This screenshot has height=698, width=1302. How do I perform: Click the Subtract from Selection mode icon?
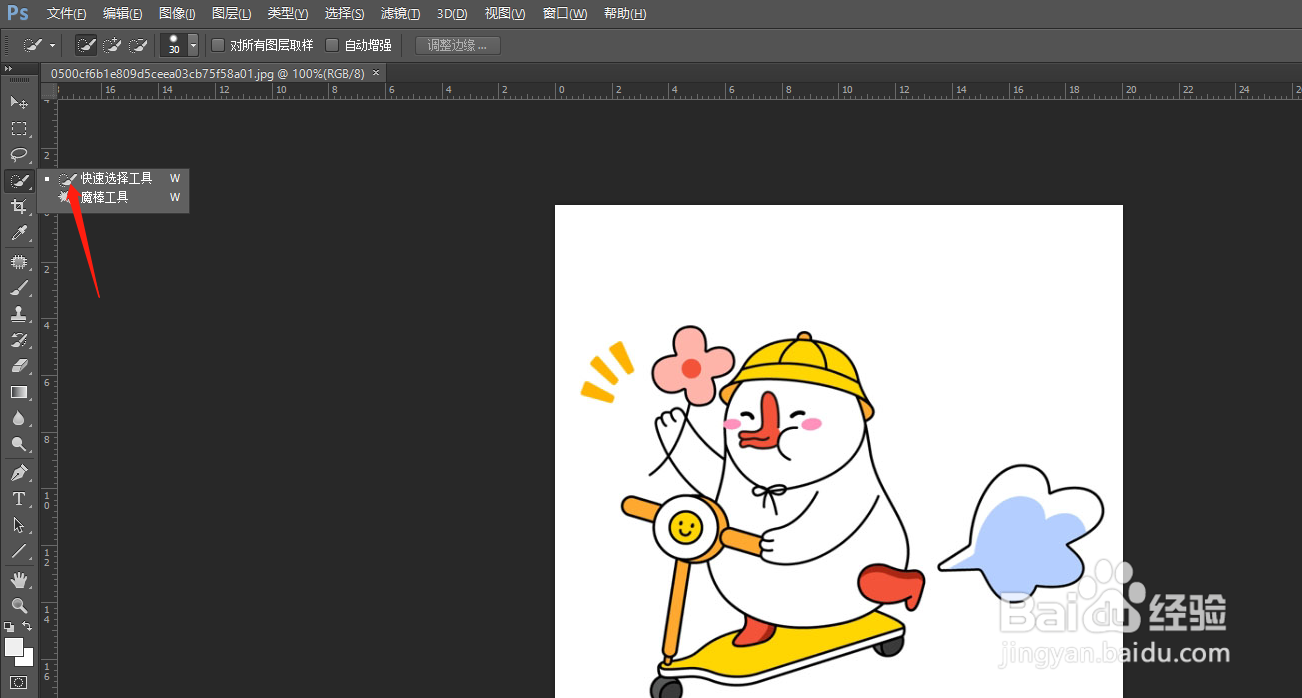(x=139, y=45)
